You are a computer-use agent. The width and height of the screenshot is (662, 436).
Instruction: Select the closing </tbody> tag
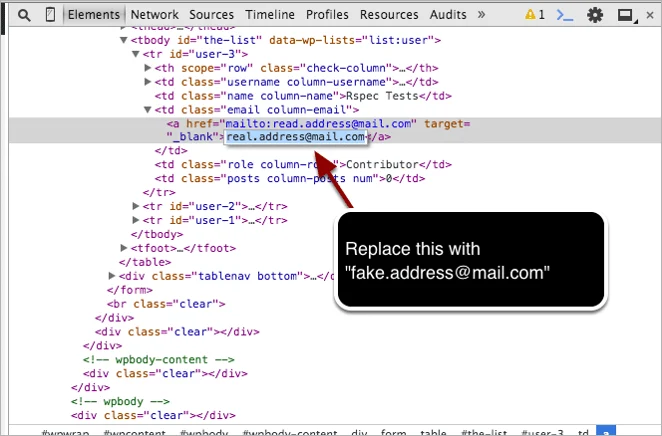click(x=157, y=234)
